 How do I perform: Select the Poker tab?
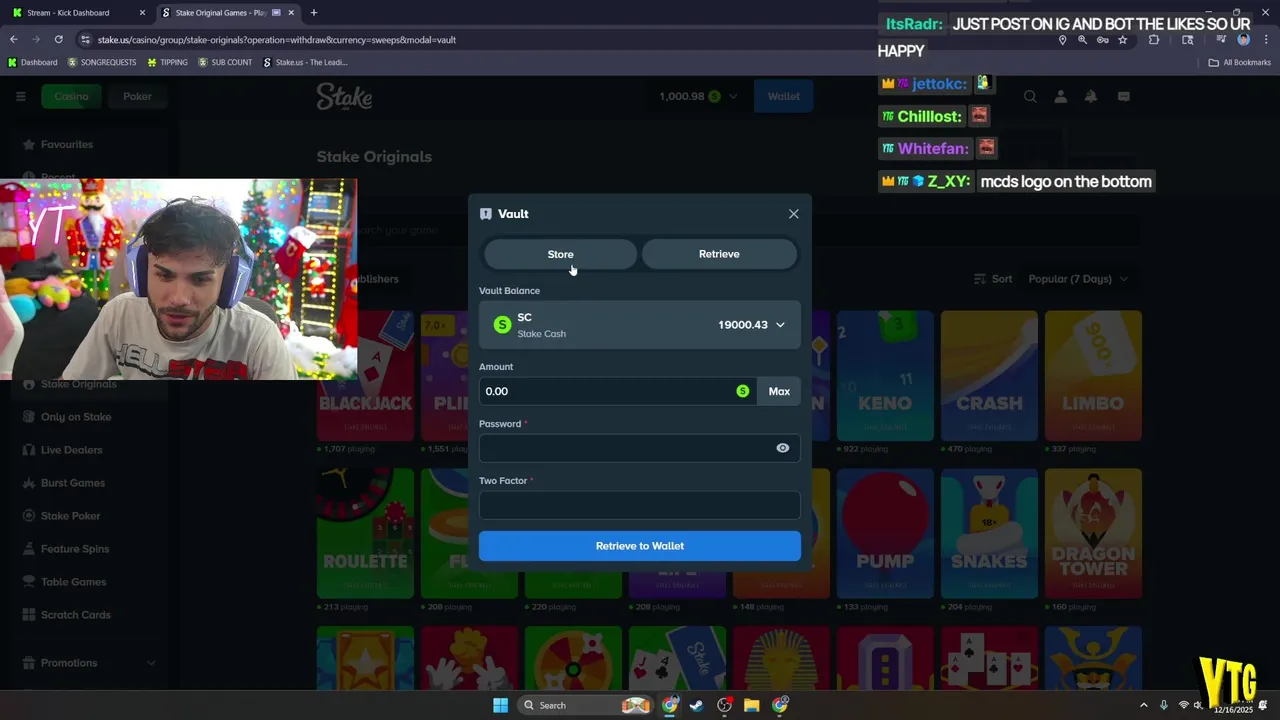[x=137, y=96]
